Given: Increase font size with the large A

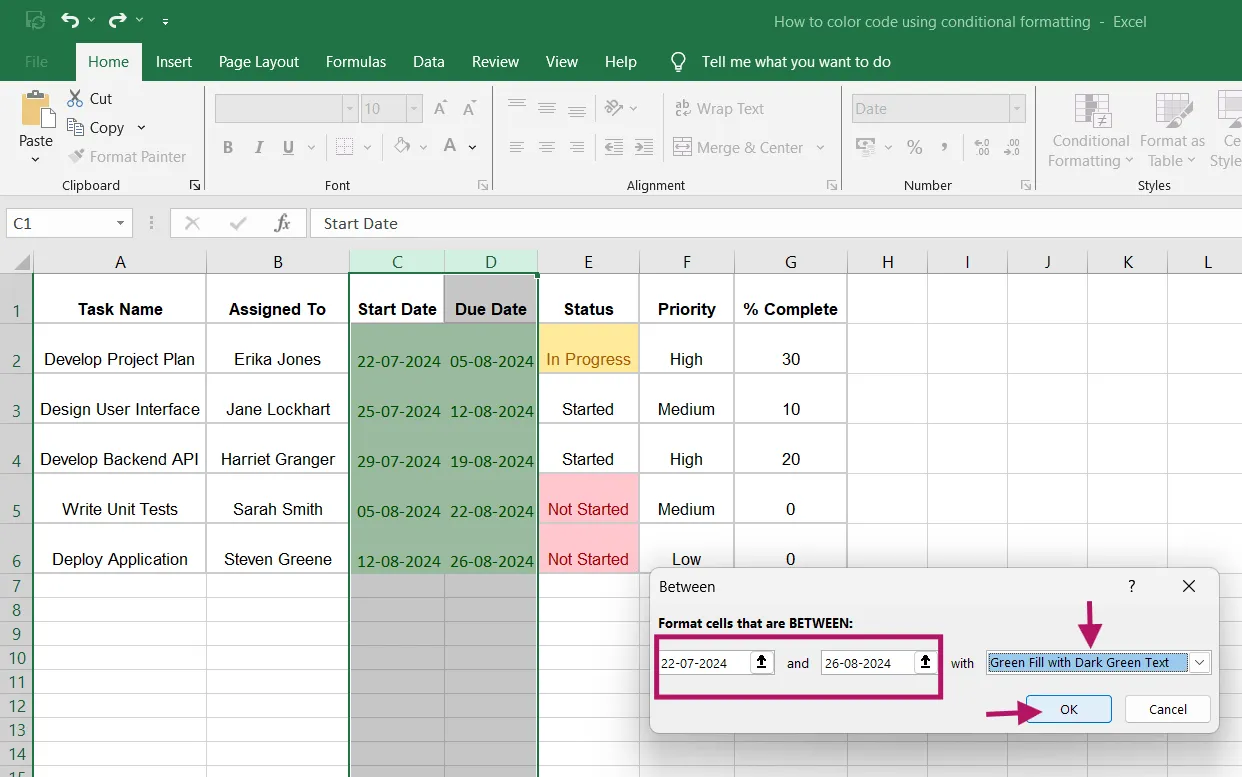Looking at the screenshot, I should pyautogui.click(x=440, y=108).
